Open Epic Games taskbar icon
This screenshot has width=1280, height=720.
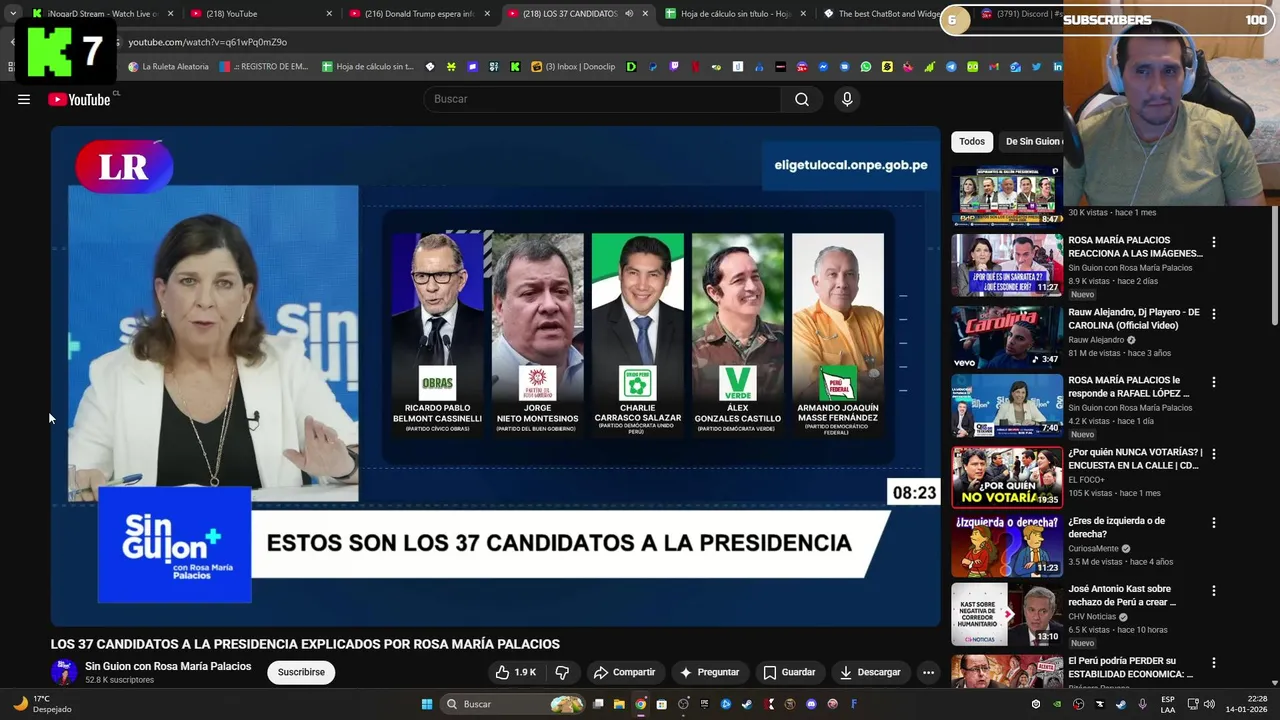coord(704,704)
